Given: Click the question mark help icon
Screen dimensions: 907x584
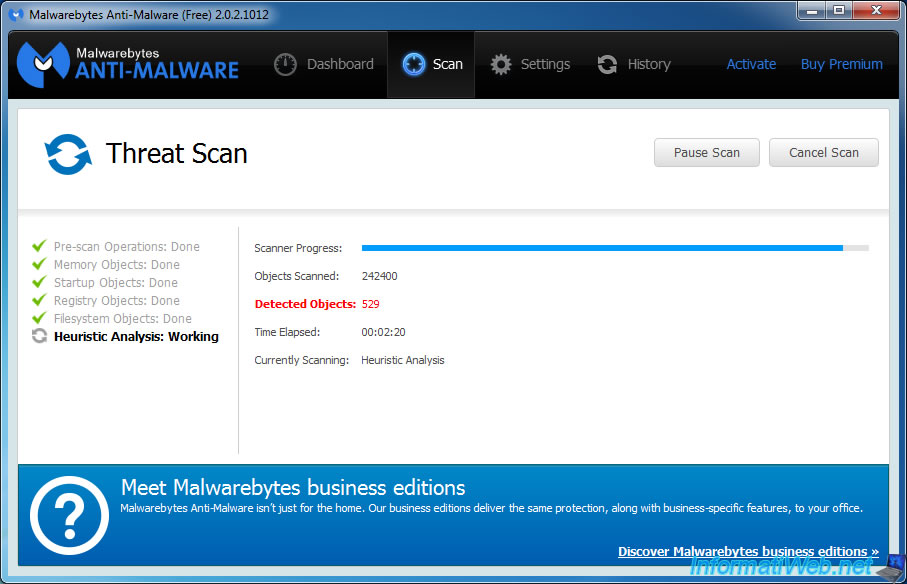Looking at the screenshot, I should pos(69,515).
